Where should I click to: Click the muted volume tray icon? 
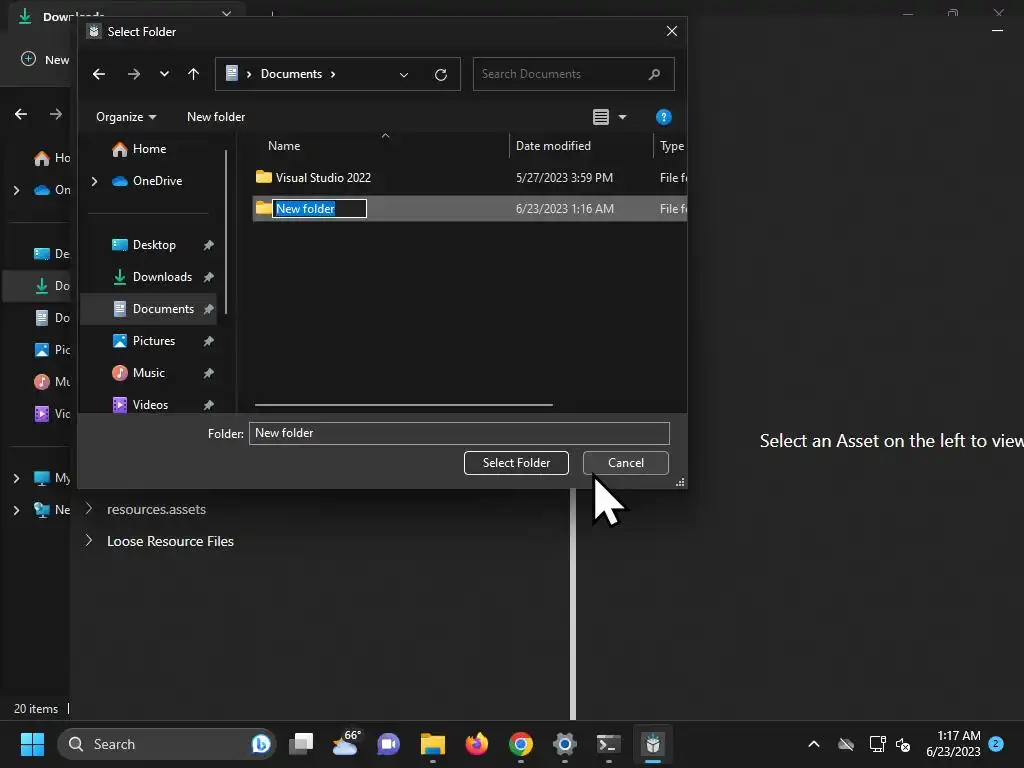903,744
